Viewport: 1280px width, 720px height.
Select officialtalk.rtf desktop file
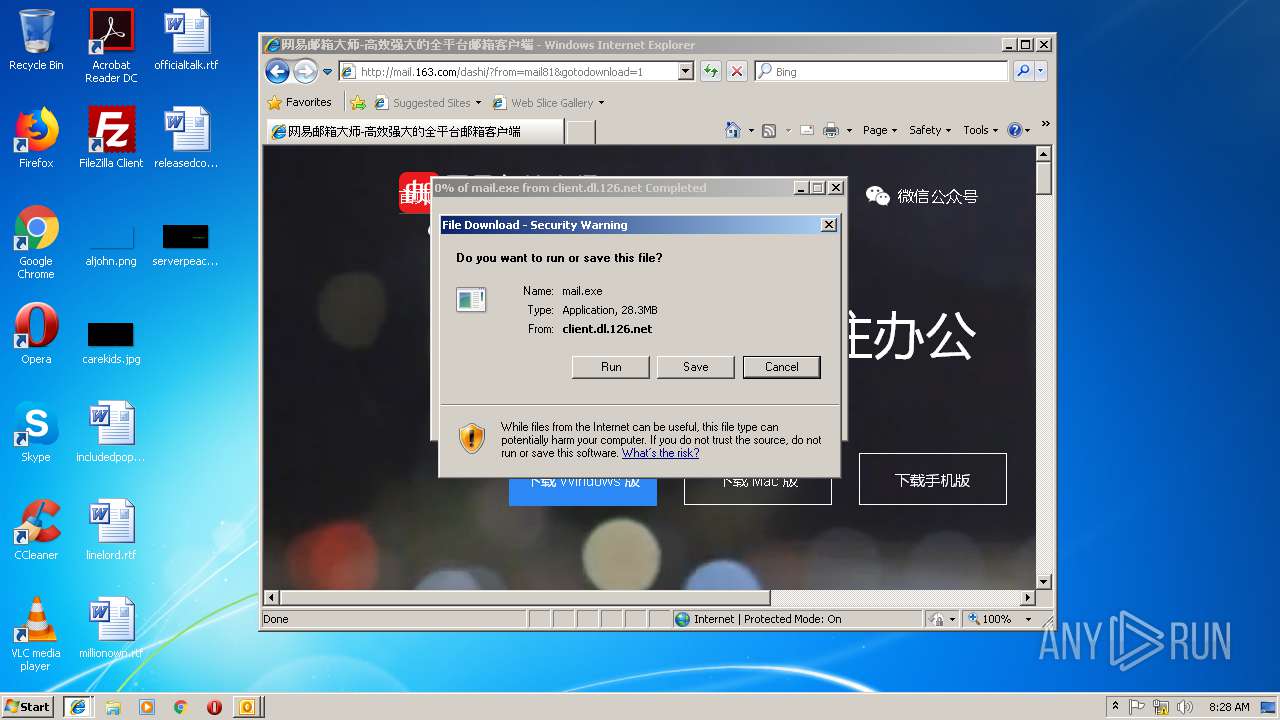pyautogui.click(x=186, y=40)
